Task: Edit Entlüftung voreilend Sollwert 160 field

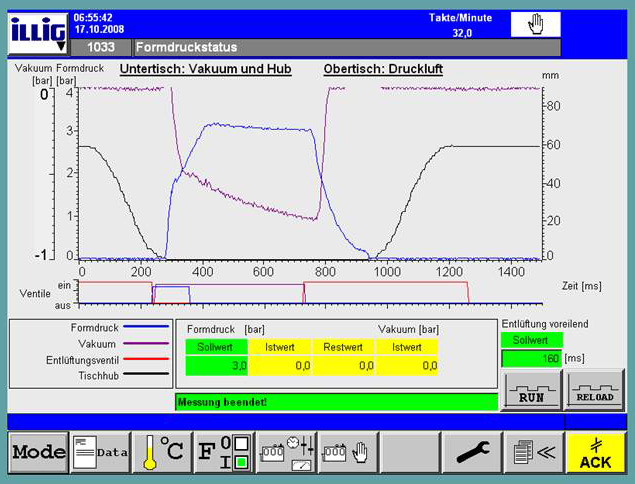Action: pos(531,358)
